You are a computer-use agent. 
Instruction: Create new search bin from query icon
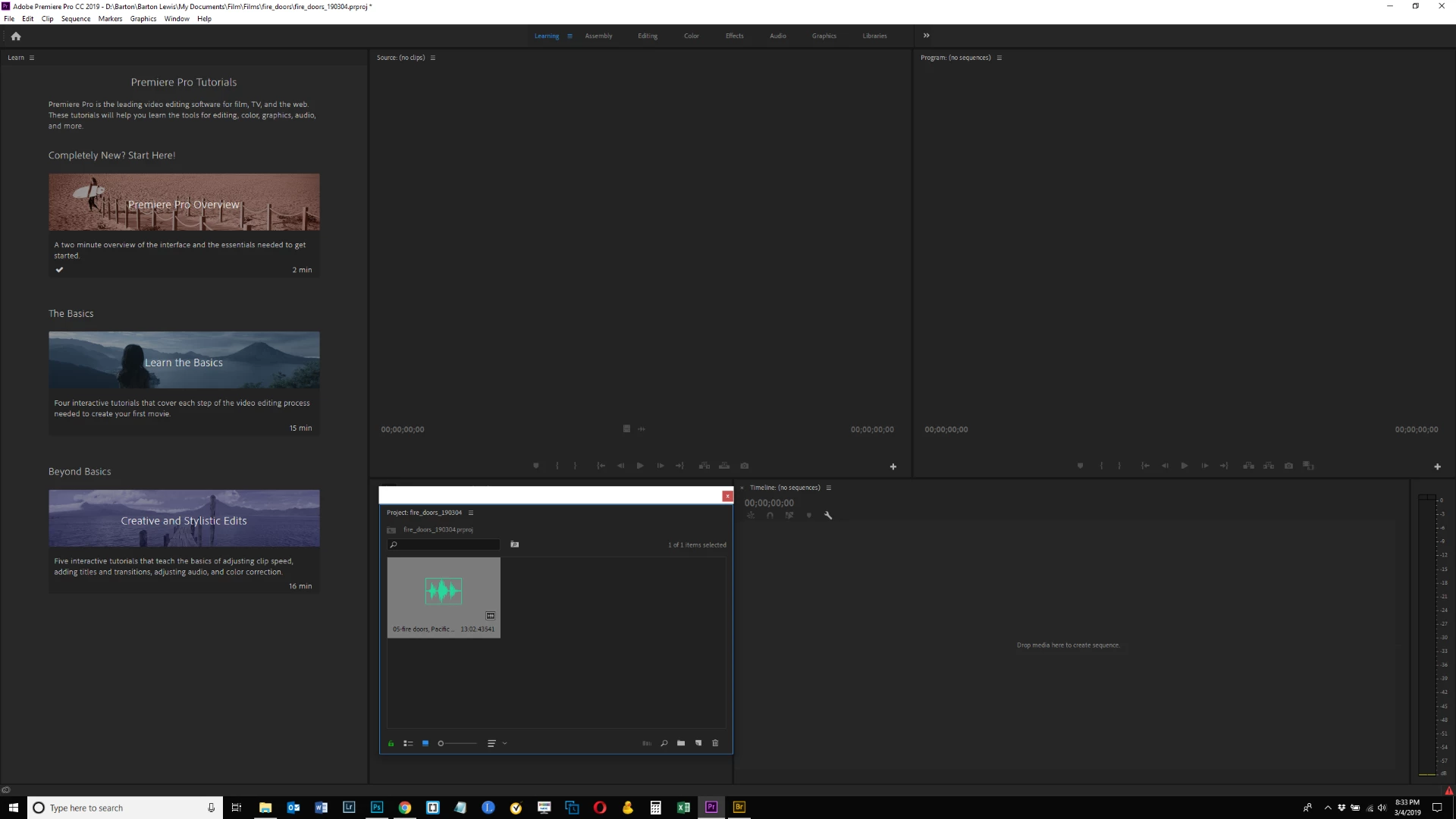515,544
